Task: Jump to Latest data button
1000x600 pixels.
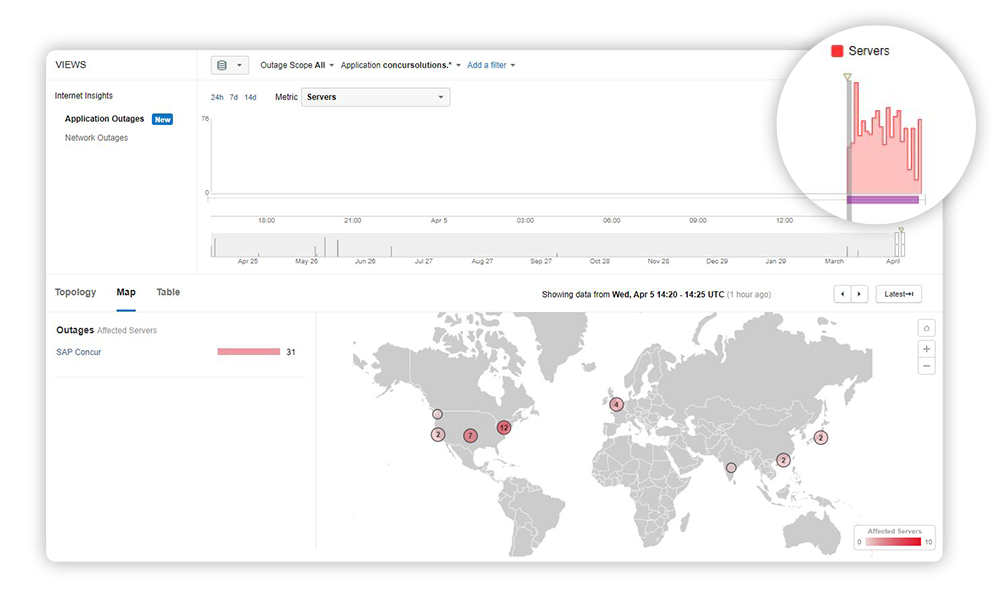Action: point(898,294)
